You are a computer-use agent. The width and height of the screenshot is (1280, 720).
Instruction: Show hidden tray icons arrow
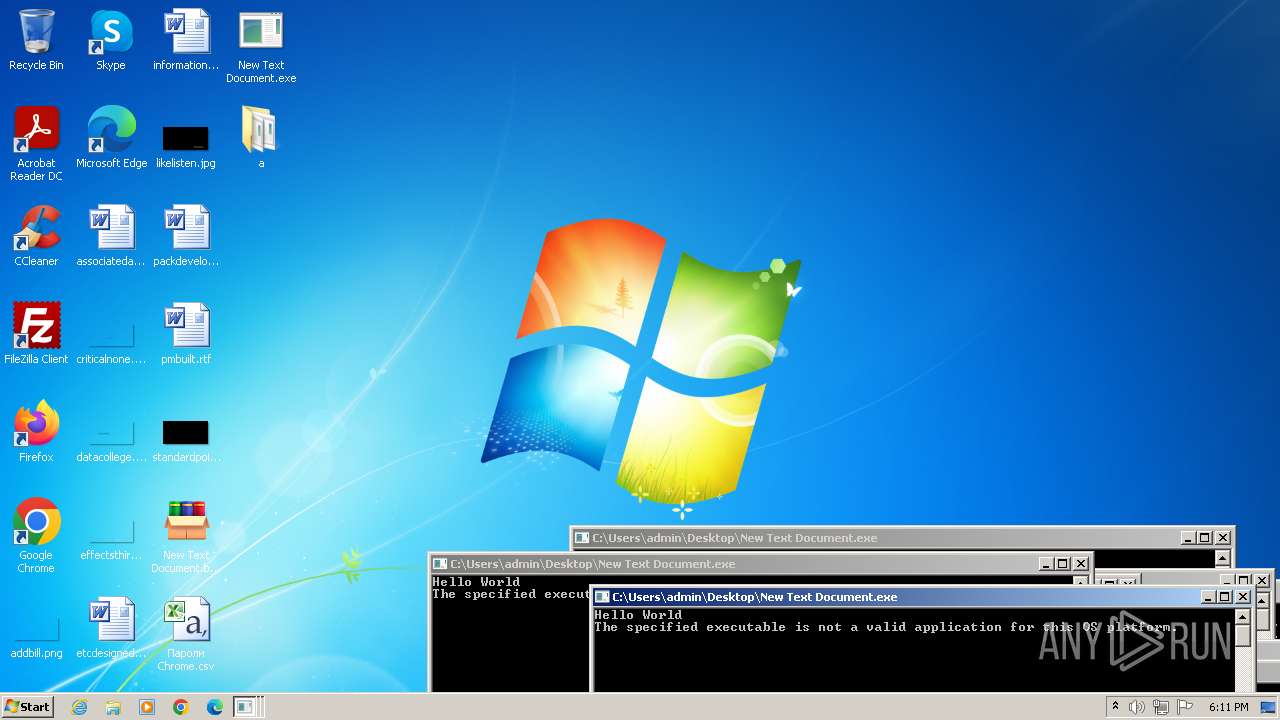coord(1115,707)
